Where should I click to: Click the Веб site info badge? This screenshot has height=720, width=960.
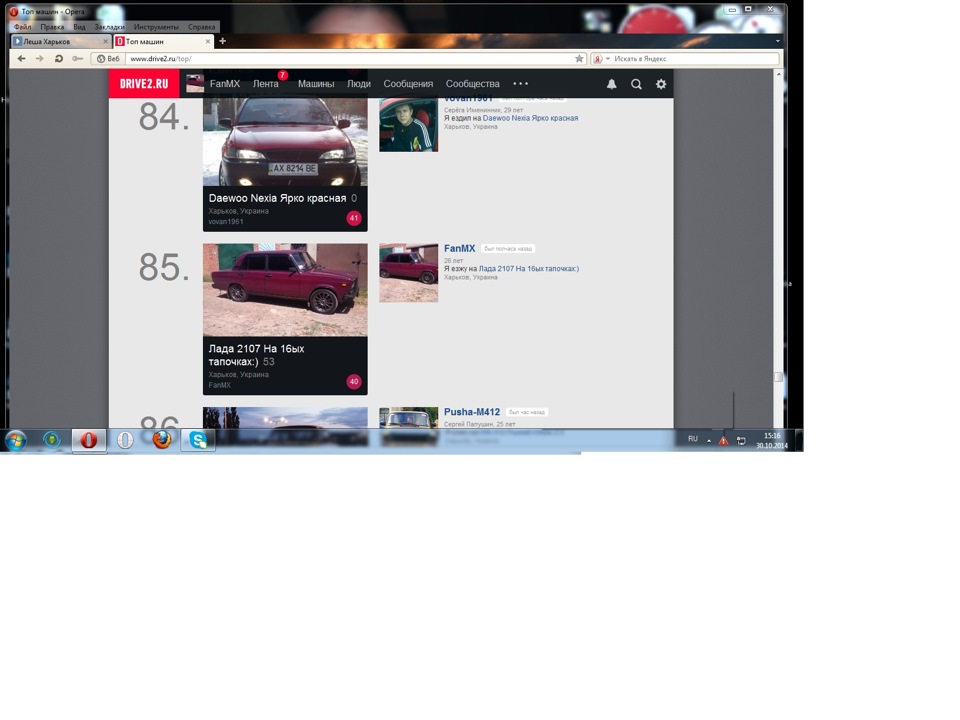[x=109, y=59]
